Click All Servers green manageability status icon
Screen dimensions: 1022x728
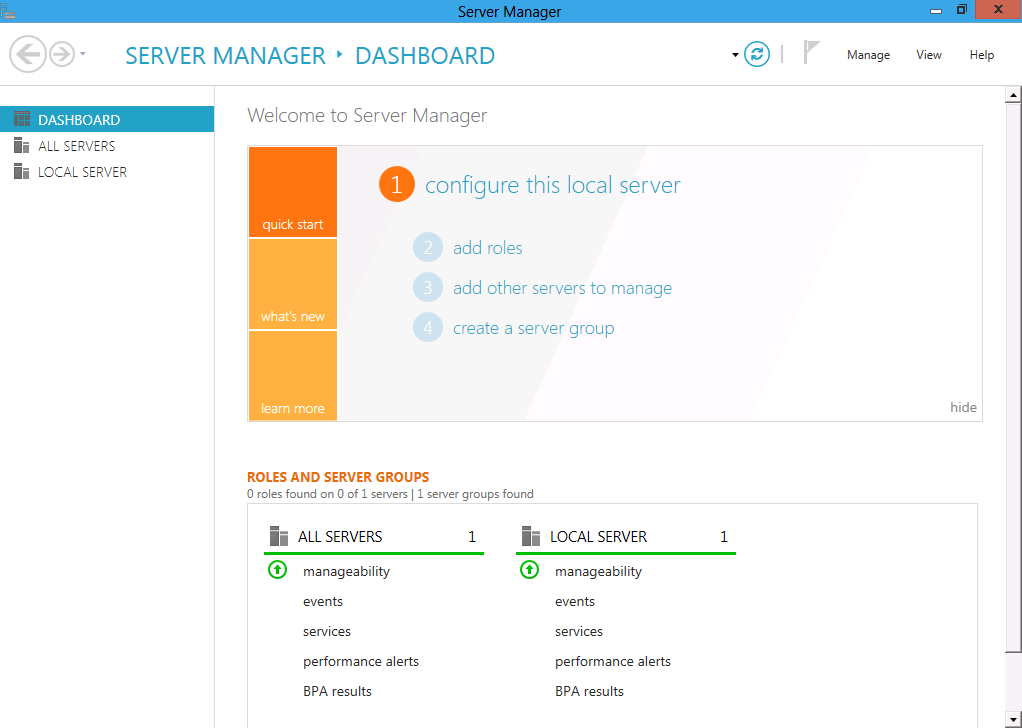[278, 571]
